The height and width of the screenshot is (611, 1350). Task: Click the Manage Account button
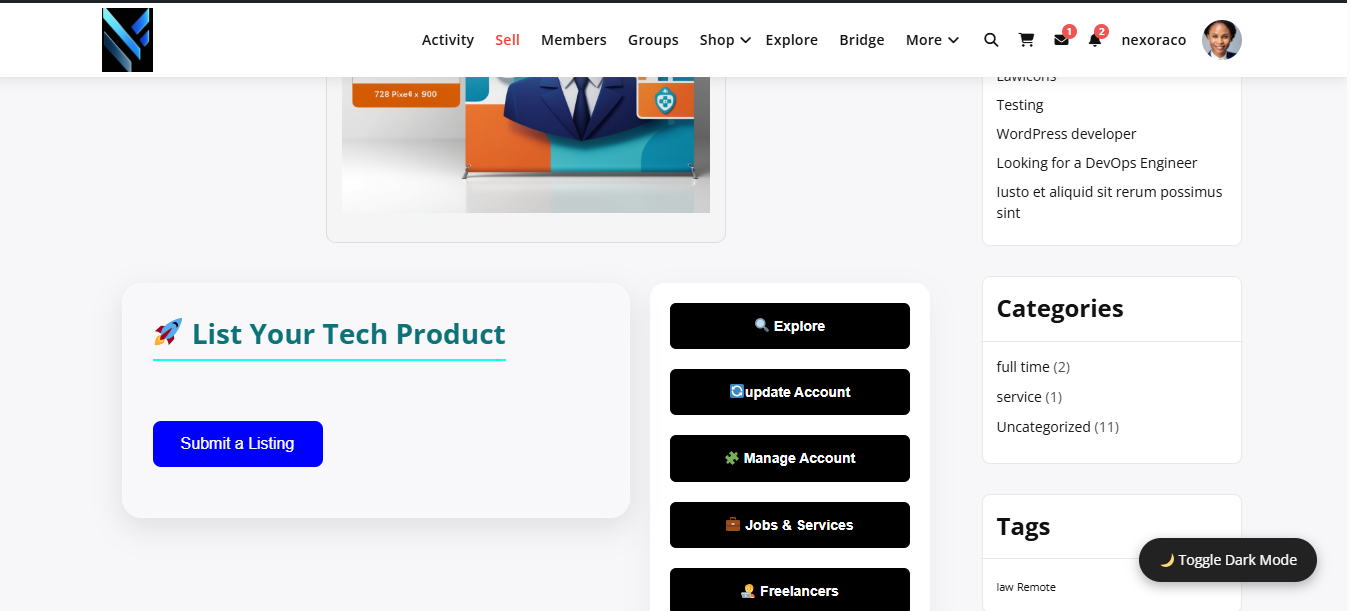[790, 458]
